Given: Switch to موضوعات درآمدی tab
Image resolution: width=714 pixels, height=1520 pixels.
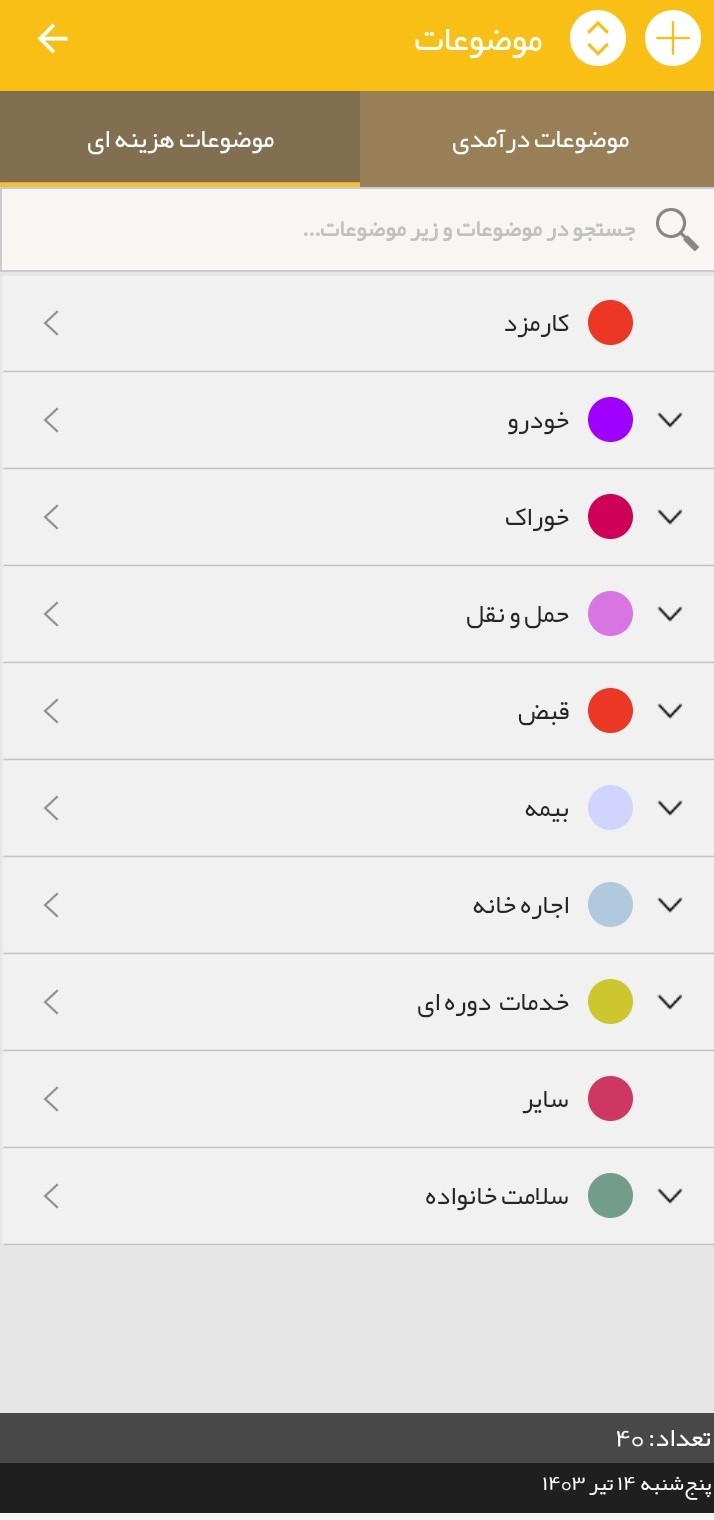Looking at the screenshot, I should coord(540,140).
